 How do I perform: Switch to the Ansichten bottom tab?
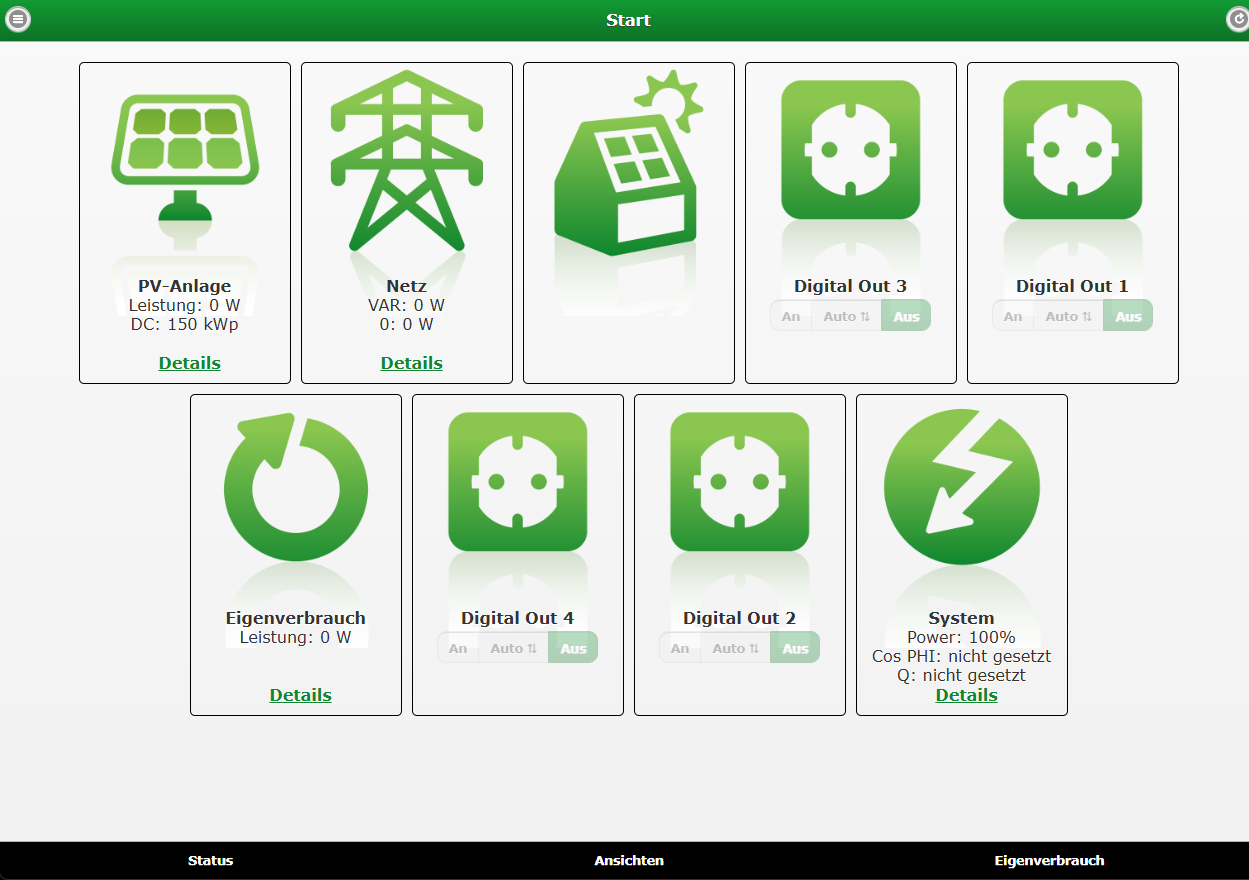(629, 860)
